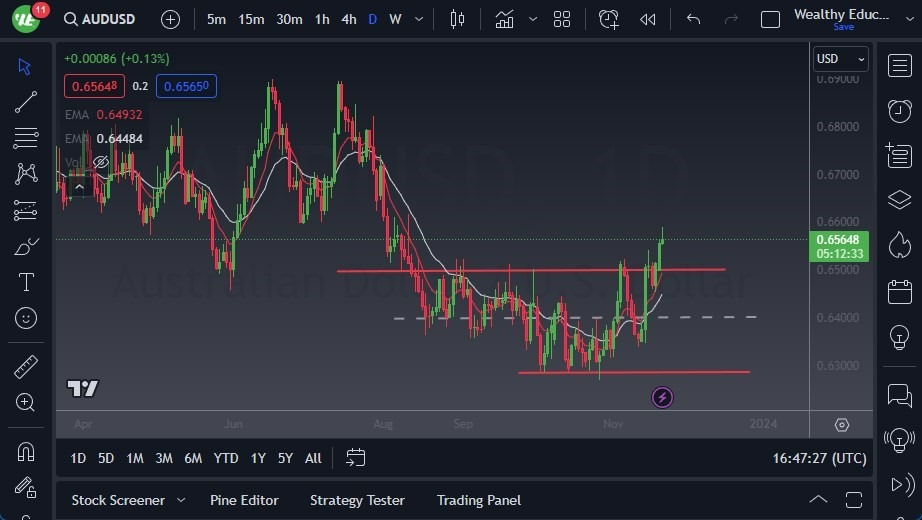
Task: Open the Stock Screener dropdown arrow
Action: [x=181, y=500]
